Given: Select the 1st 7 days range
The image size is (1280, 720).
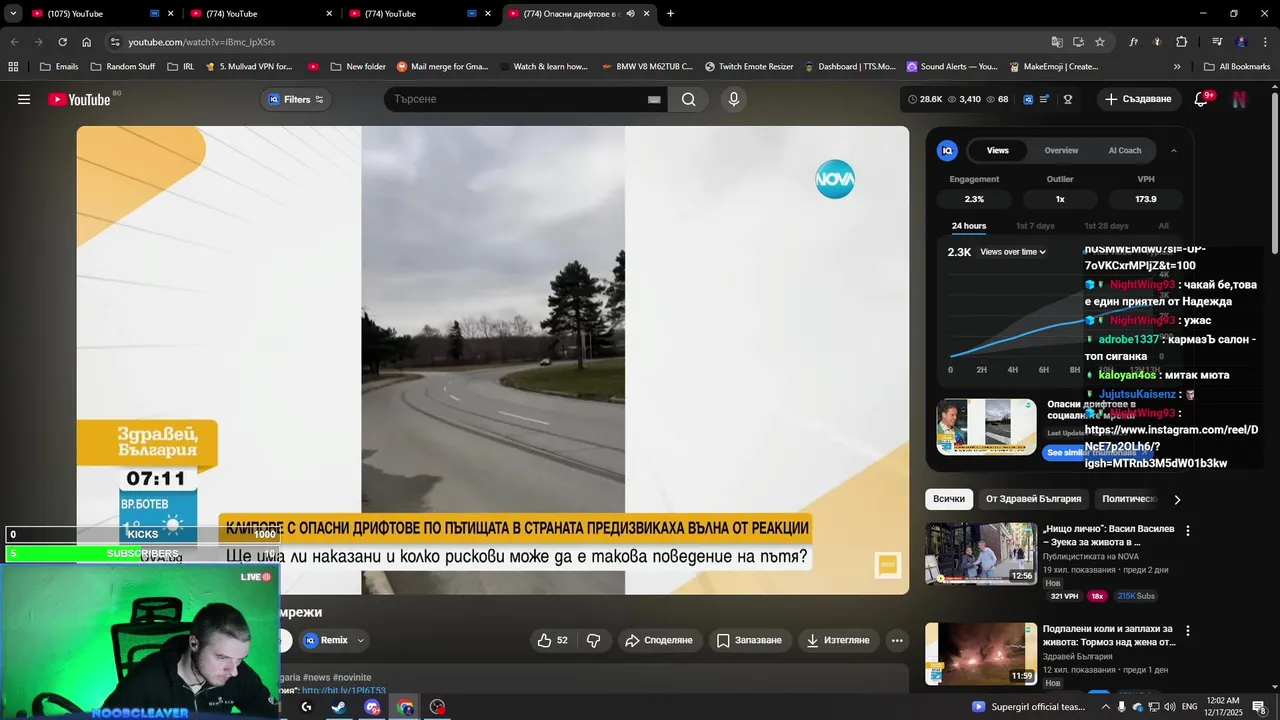Looking at the screenshot, I should click(x=1035, y=226).
